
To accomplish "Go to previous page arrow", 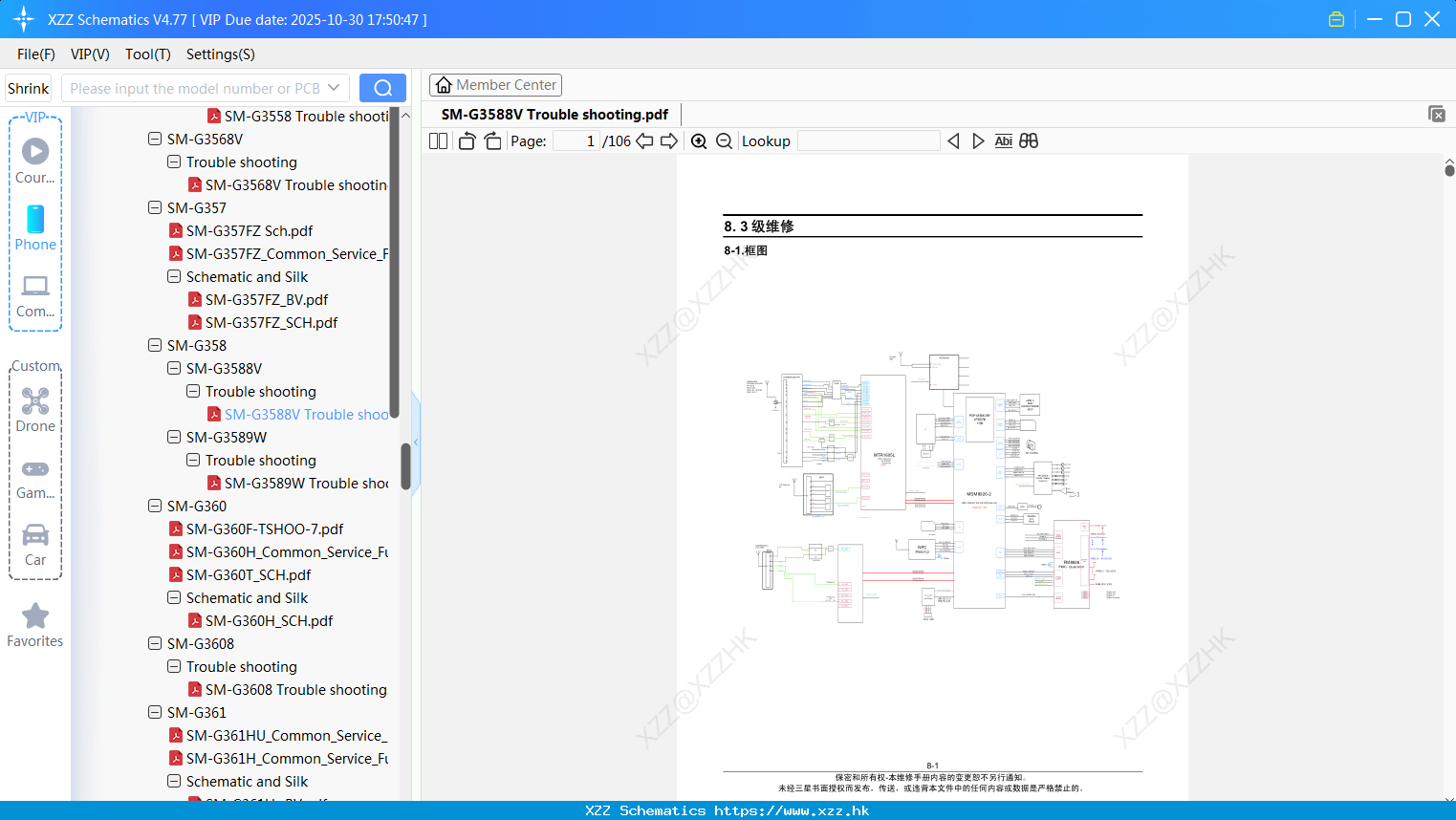I will pyautogui.click(x=644, y=140).
